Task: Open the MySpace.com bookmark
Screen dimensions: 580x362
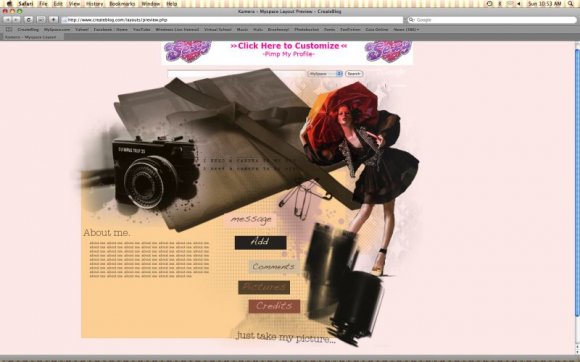Action: (x=57, y=29)
